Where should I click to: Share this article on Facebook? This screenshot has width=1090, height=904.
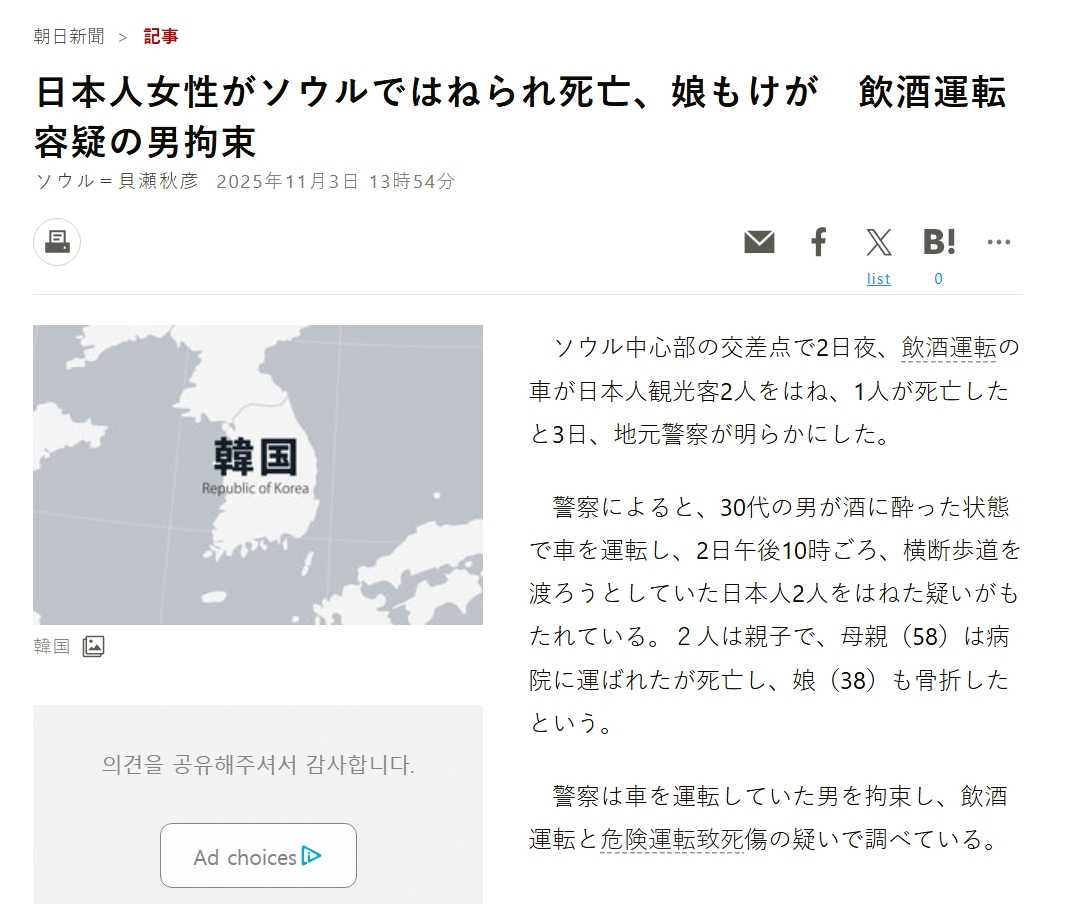pyautogui.click(x=818, y=242)
